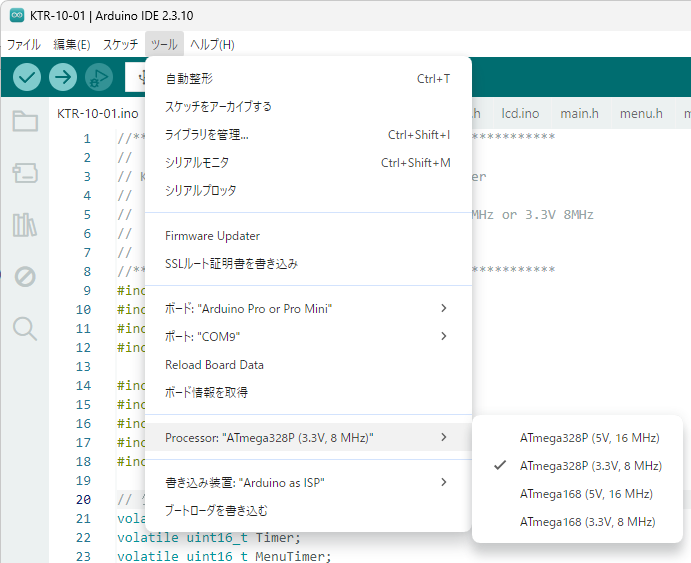
Task: Start the Debug play button
Action: pyautogui.click(x=98, y=78)
